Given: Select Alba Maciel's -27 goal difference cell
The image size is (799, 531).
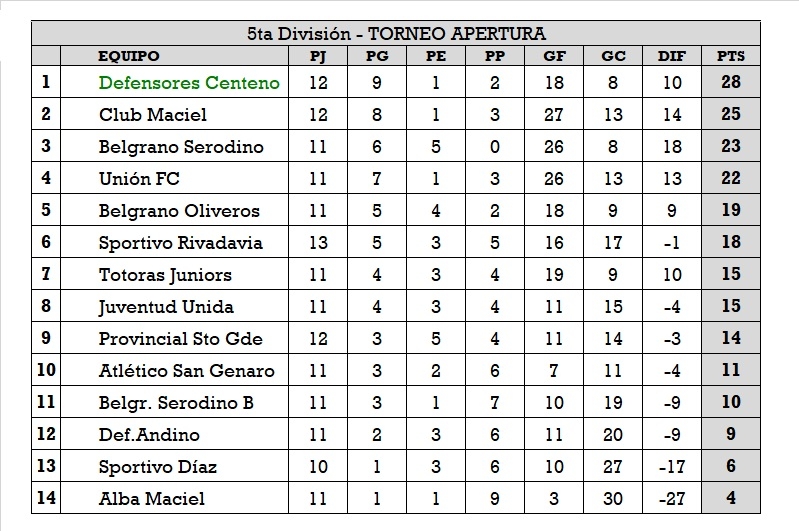Looking at the screenshot, I should point(672,498).
